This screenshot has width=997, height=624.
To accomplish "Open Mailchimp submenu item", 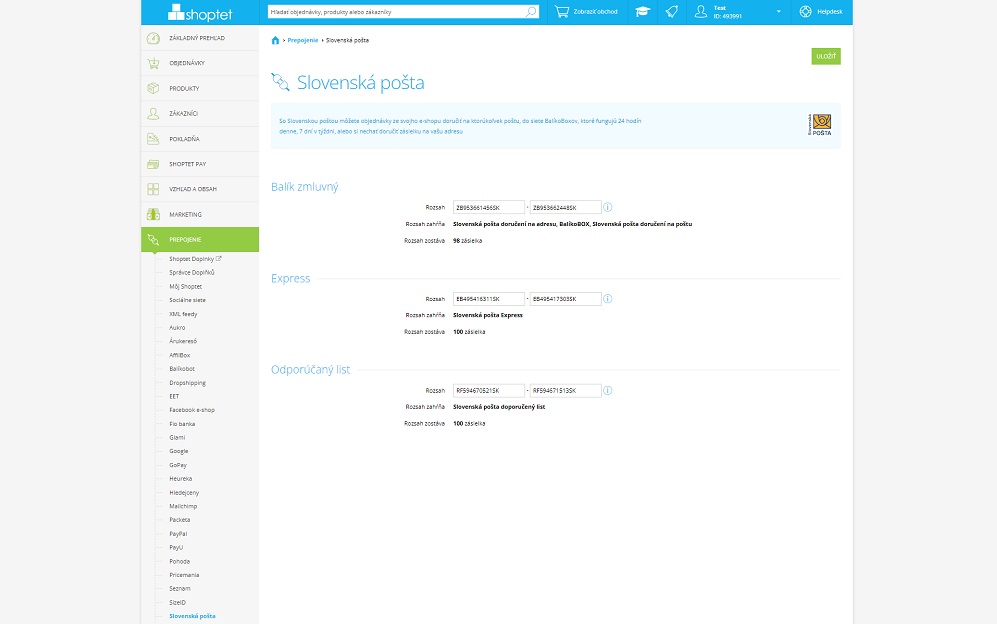I will tap(183, 506).
